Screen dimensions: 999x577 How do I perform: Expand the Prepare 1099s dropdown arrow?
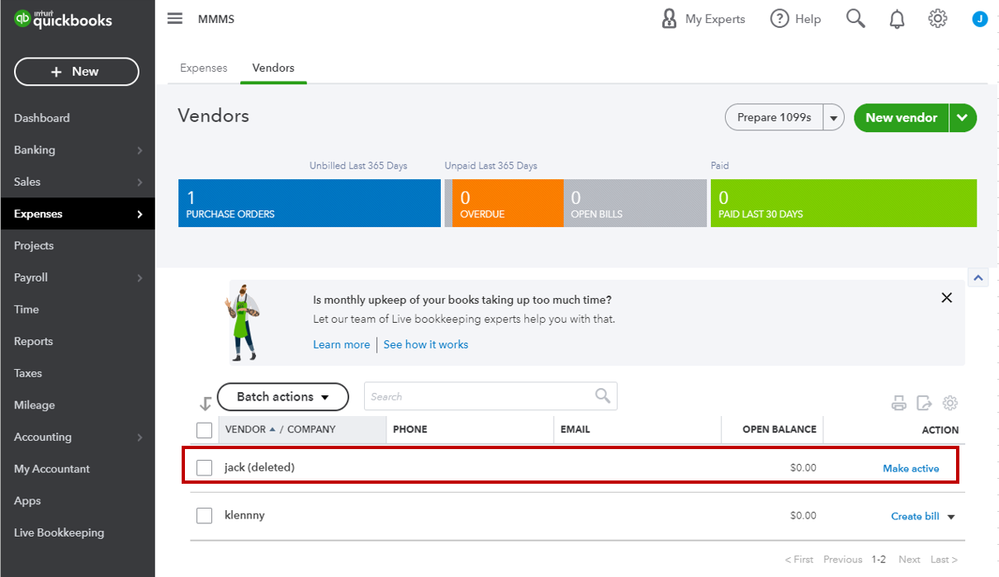[x=833, y=117]
